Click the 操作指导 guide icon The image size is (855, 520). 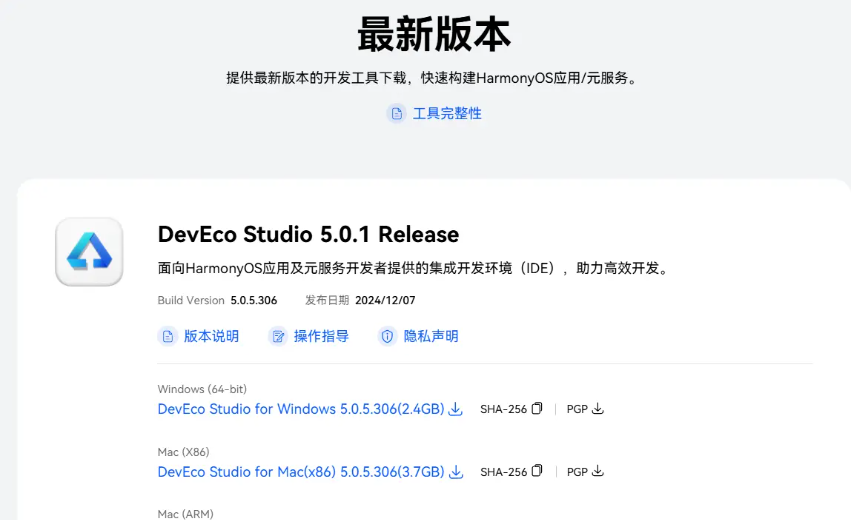pos(278,336)
